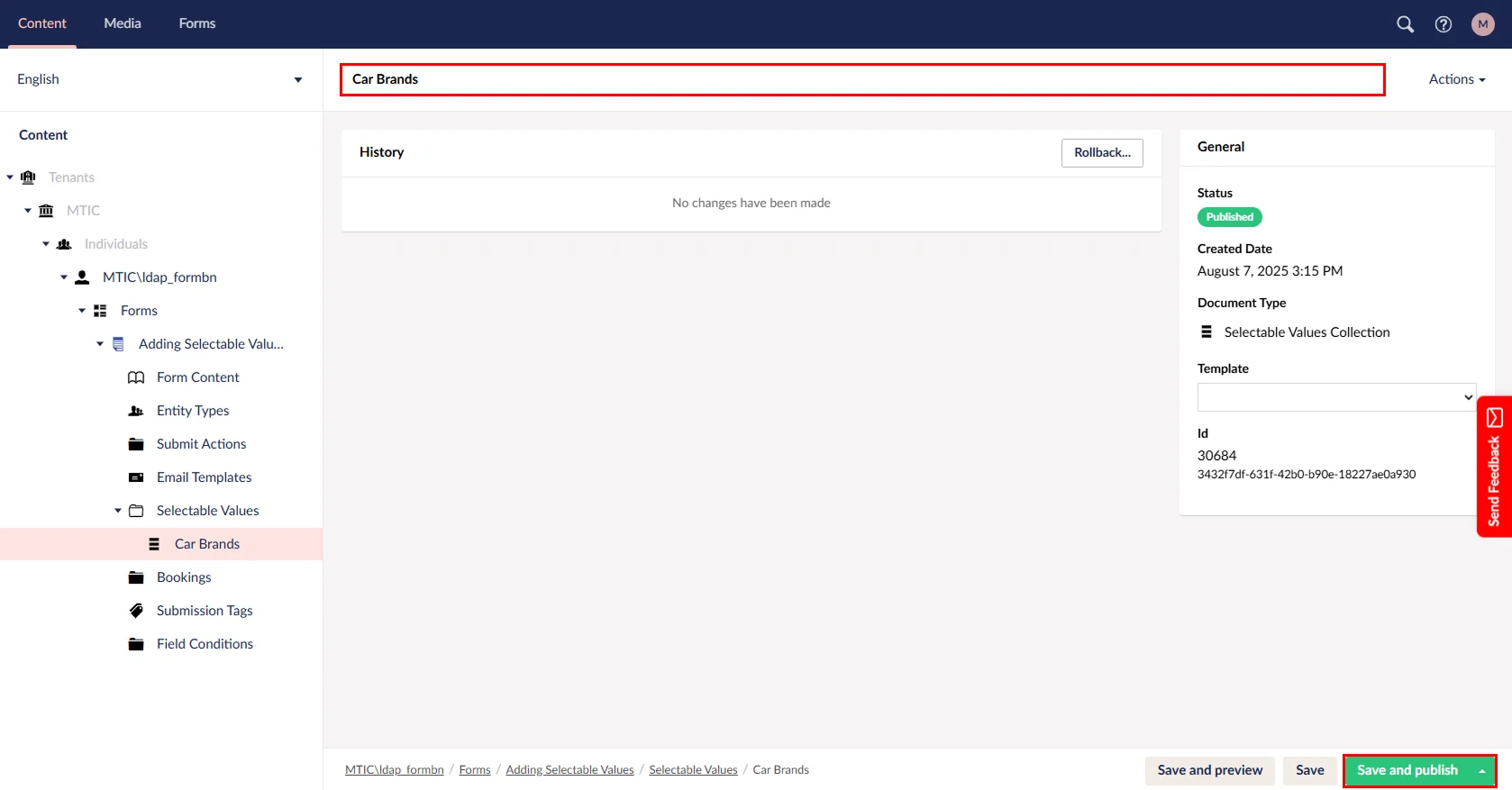Switch to the Media tab
The width and height of the screenshot is (1512, 790).
(x=123, y=23)
